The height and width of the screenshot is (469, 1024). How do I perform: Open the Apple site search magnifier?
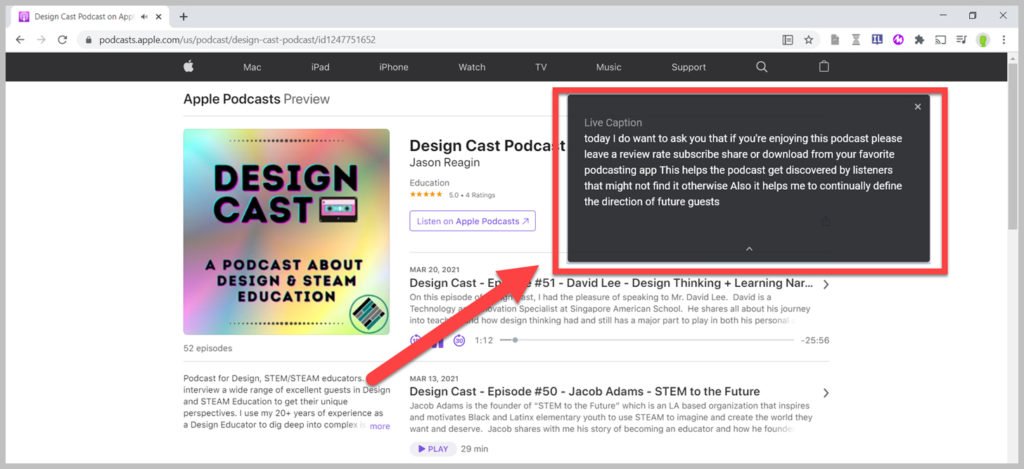pos(761,67)
